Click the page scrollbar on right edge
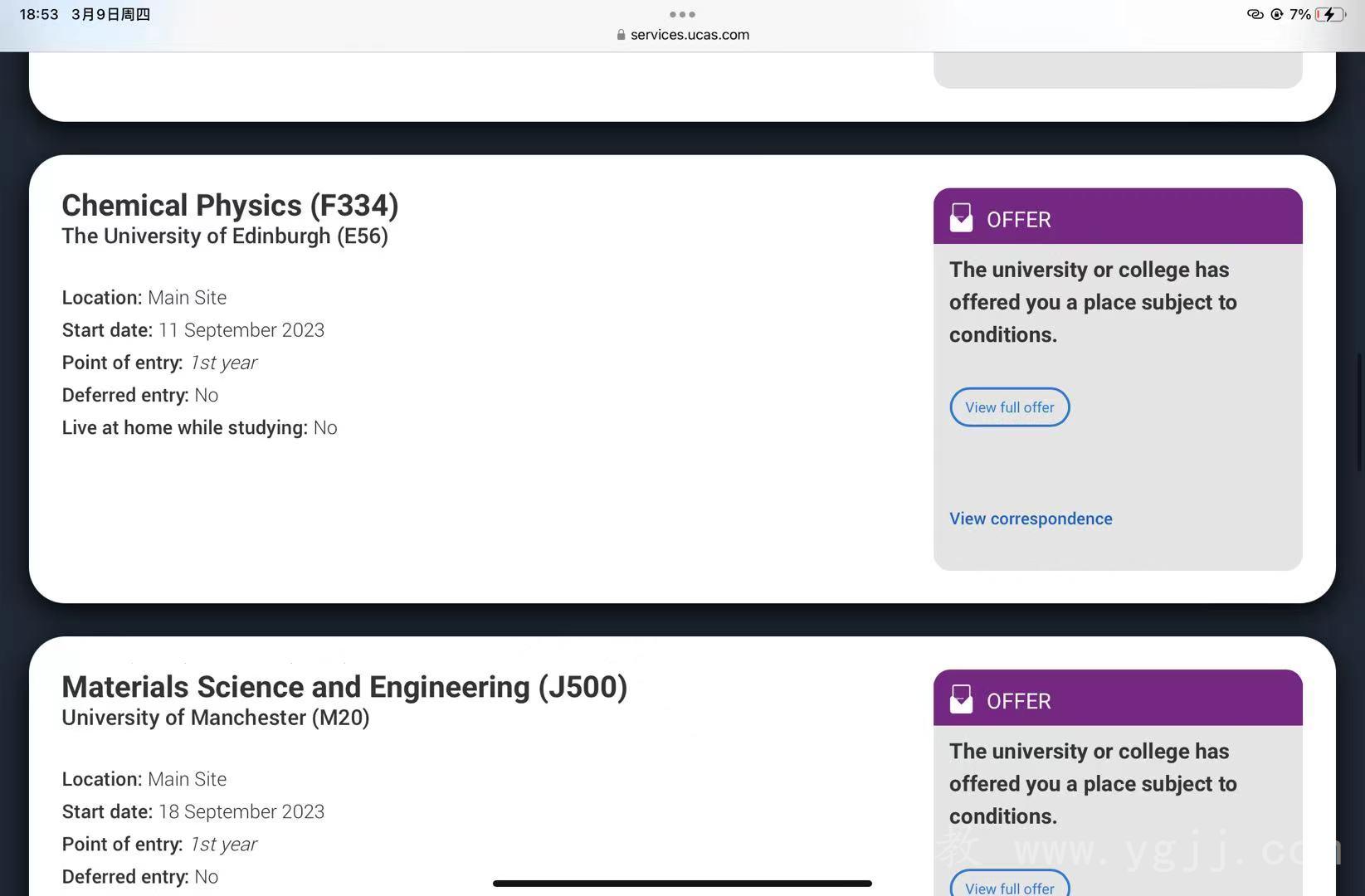1365x896 pixels. [x=1360, y=412]
